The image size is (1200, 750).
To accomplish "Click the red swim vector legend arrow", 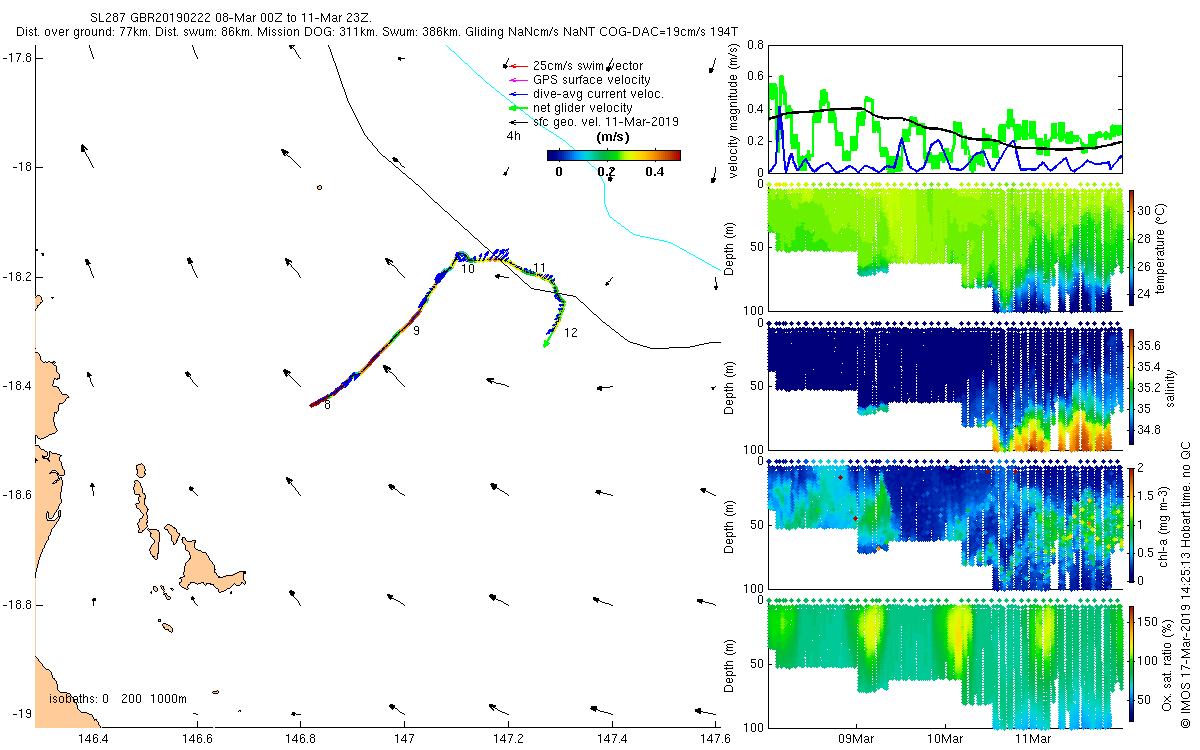I will [516, 66].
